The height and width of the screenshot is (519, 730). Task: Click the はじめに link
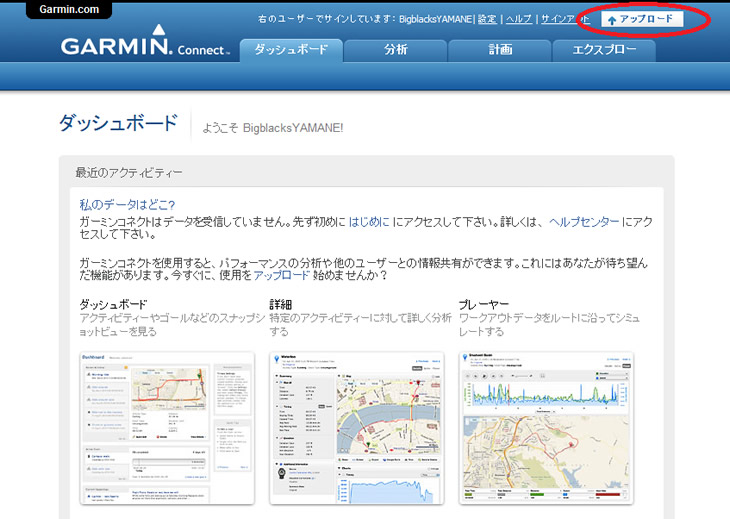[369, 222]
